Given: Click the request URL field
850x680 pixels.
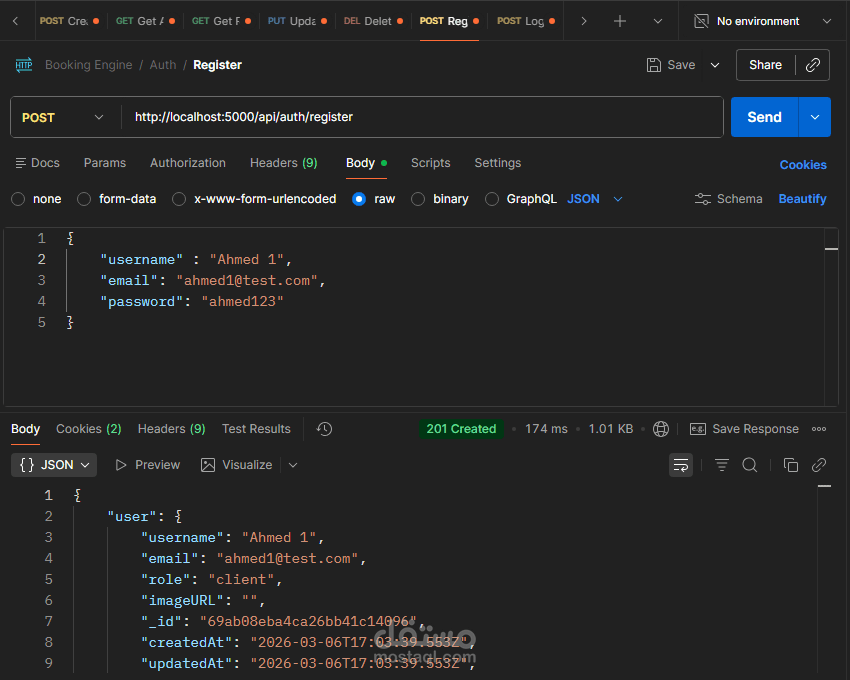Looking at the screenshot, I should coord(422,117).
